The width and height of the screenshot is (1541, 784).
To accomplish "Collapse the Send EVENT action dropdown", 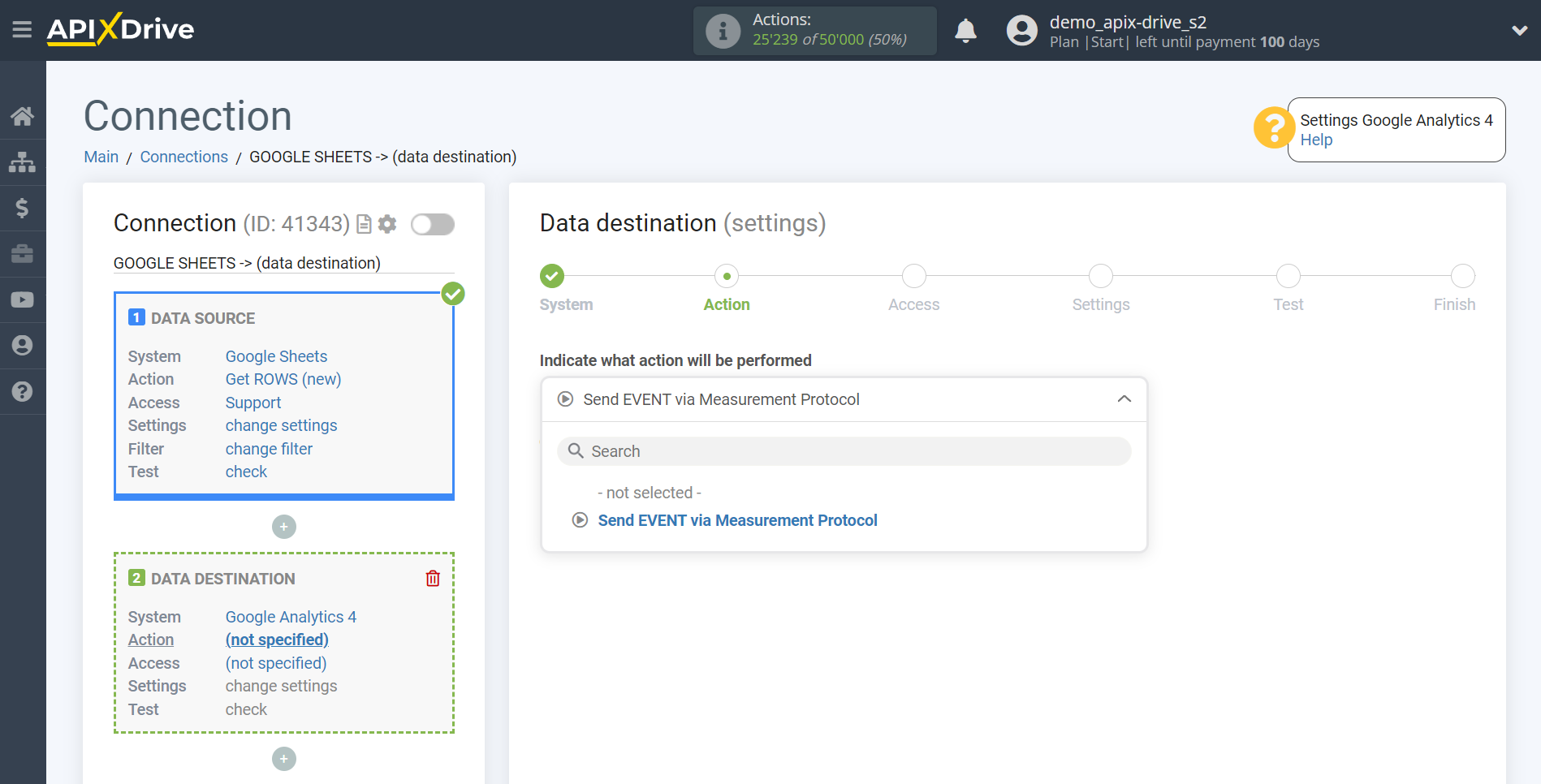I will (x=1124, y=399).
